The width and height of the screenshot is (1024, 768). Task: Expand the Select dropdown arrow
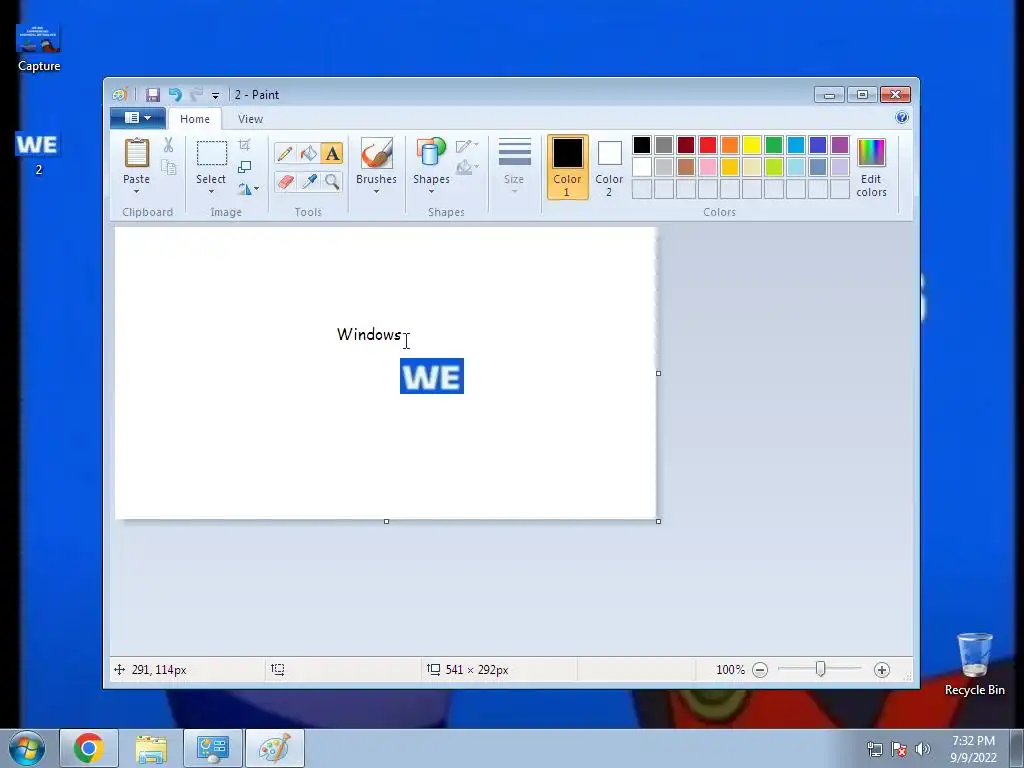tap(212, 191)
